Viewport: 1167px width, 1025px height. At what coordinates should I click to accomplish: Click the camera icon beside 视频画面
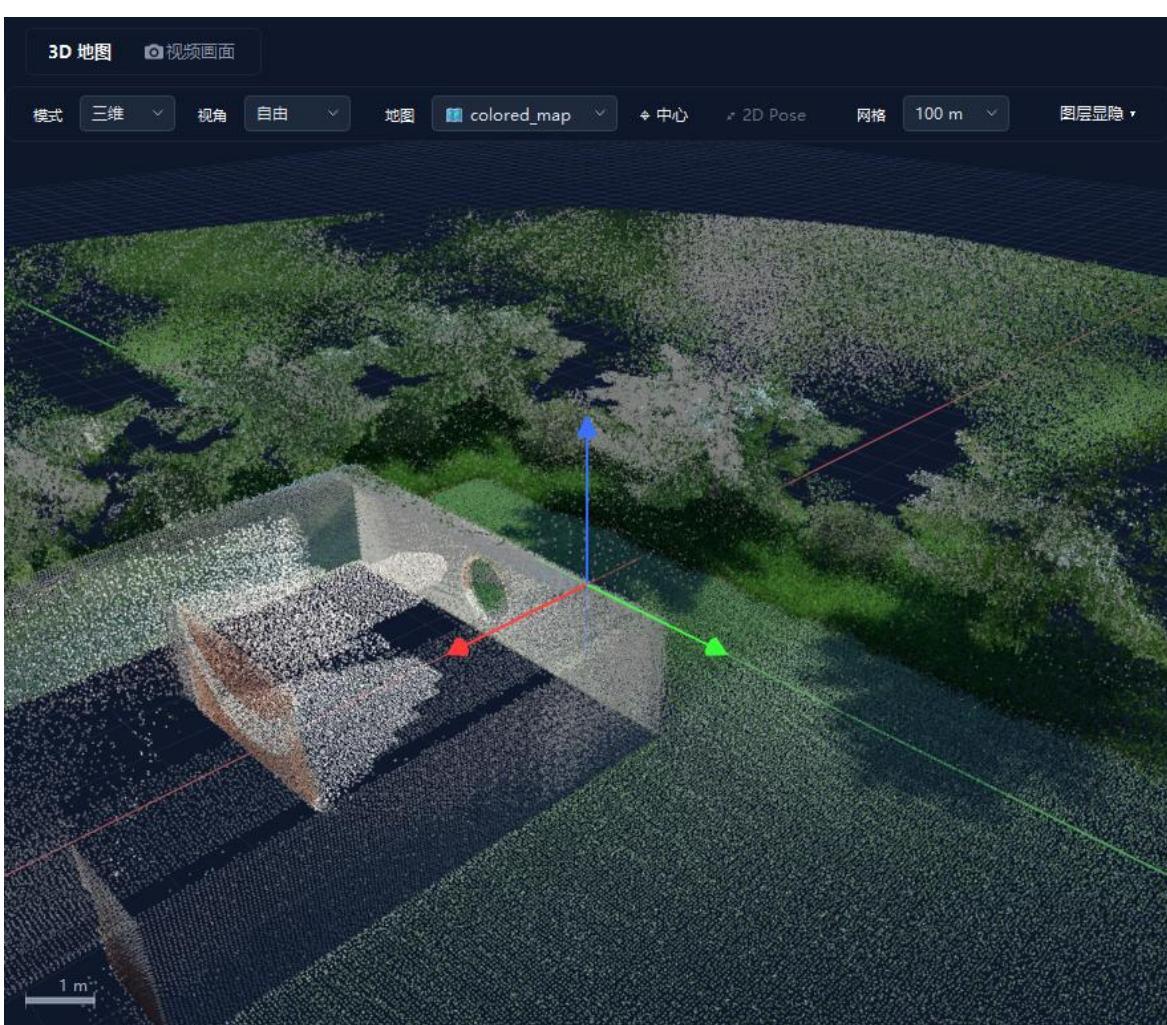click(153, 51)
